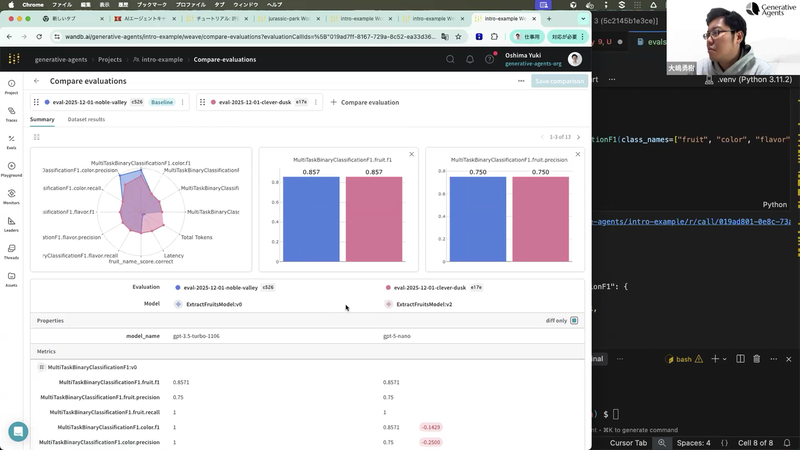The height and width of the screenshot is (450, 800).
Task: Open Traces in the left sidebar
Action: pos(11,114)
